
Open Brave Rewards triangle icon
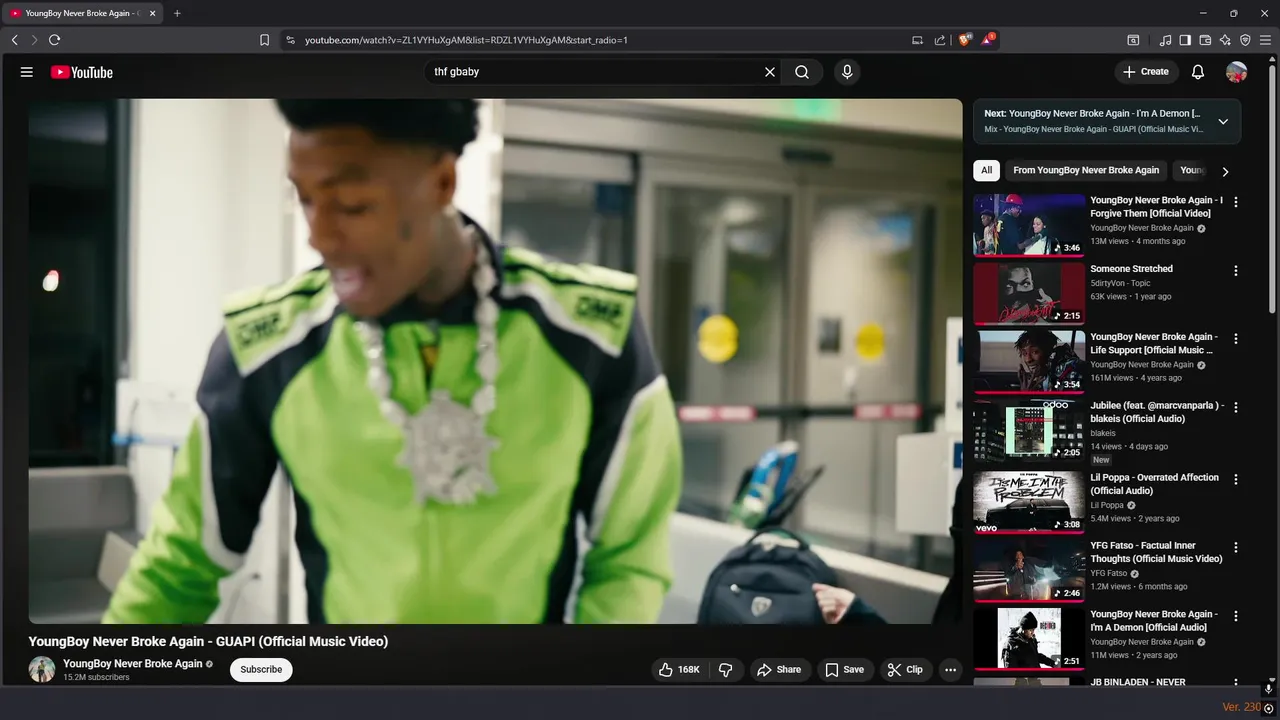point(988,40)
